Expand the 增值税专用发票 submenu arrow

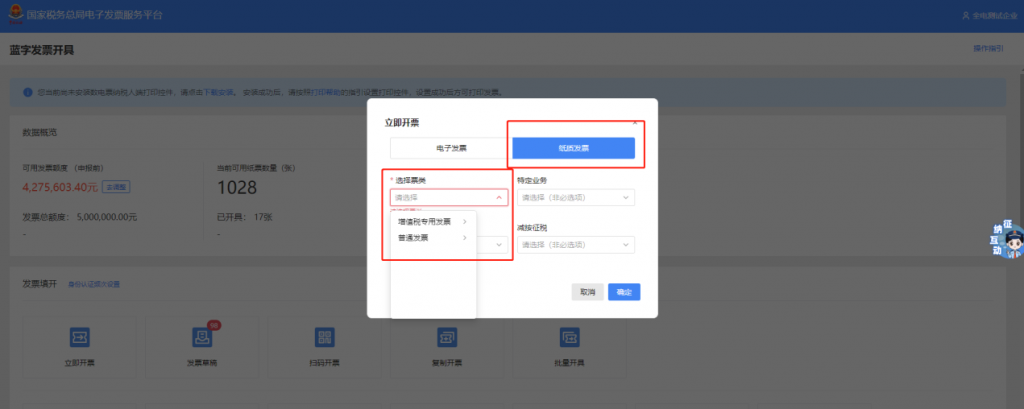coord(465,221)
